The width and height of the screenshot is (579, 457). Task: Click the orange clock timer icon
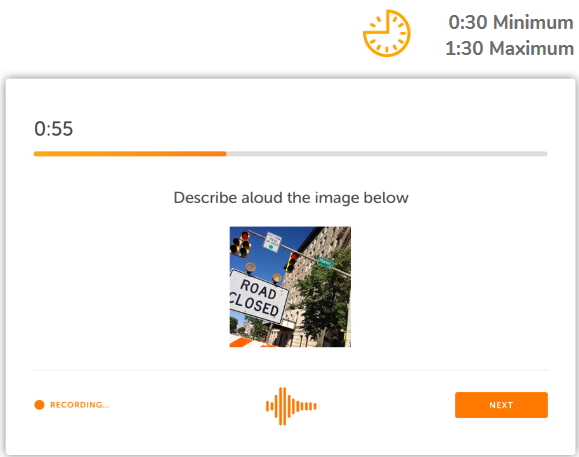pos(387,33)
